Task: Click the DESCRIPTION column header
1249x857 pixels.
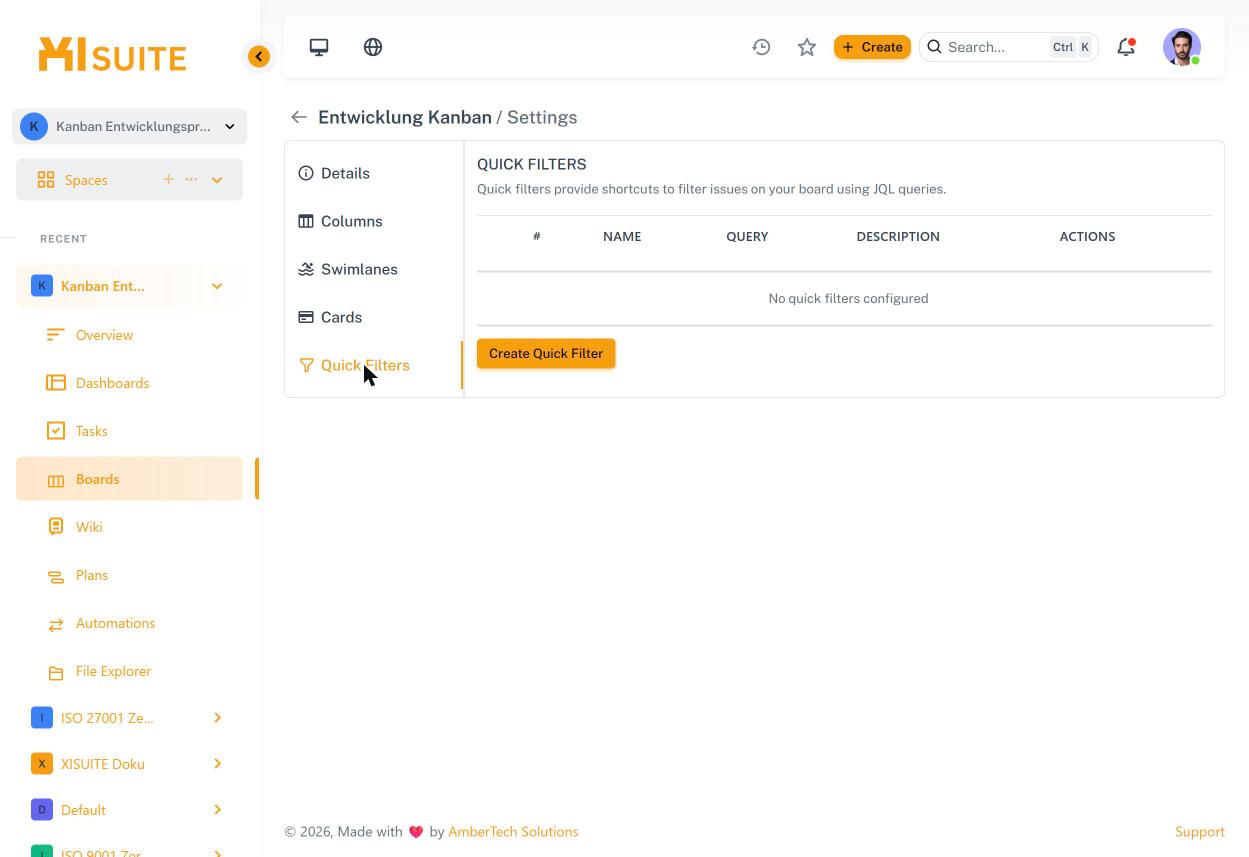Action: point(898,236)
